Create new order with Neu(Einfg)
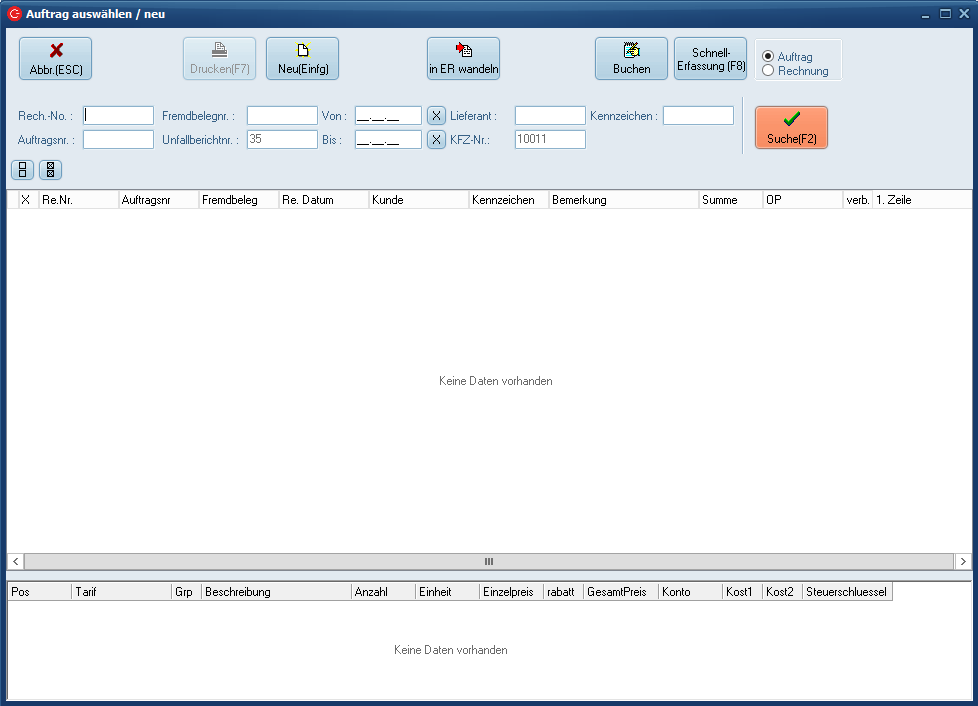 click(302, 59)
